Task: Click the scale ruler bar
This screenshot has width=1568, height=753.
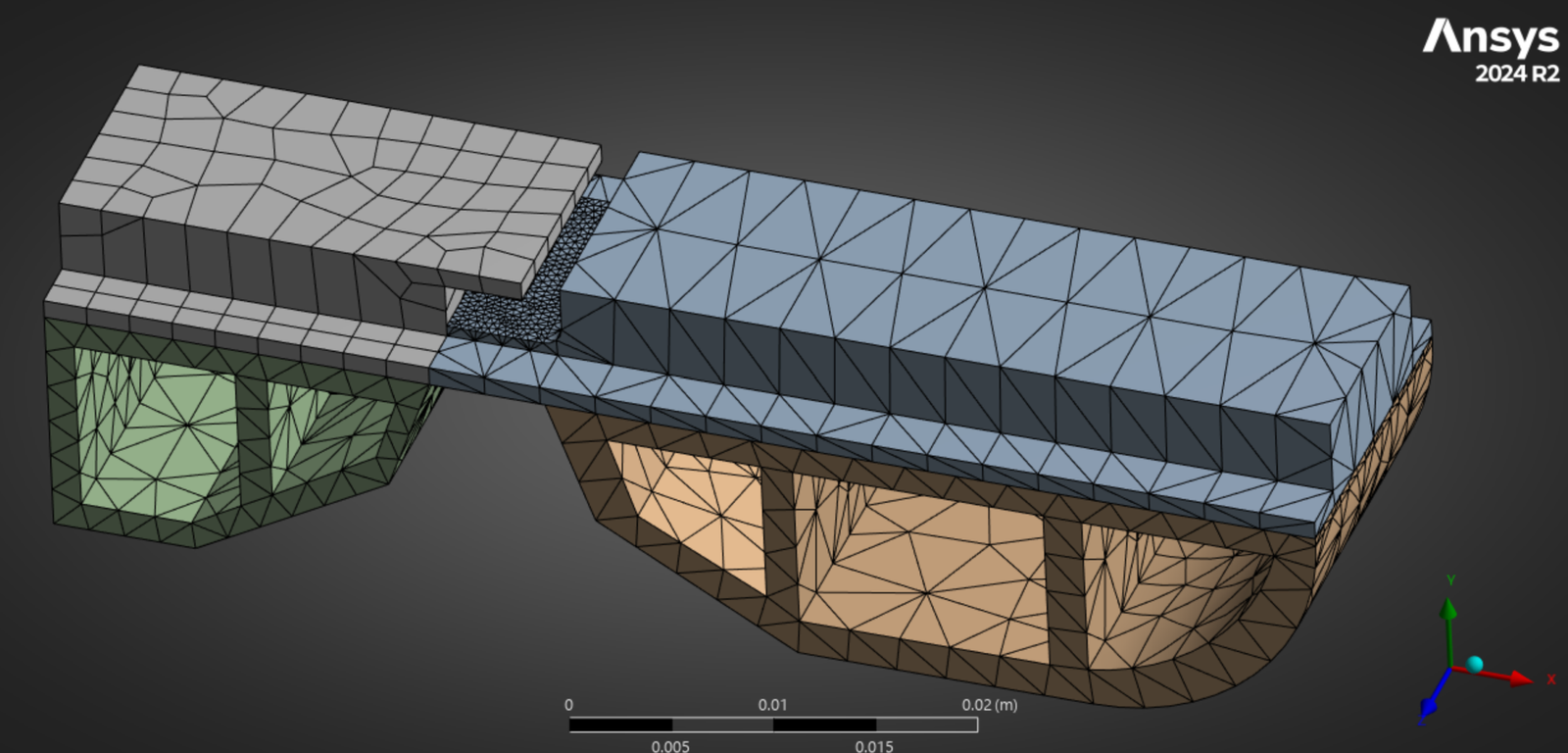Action: click(772, 725)
